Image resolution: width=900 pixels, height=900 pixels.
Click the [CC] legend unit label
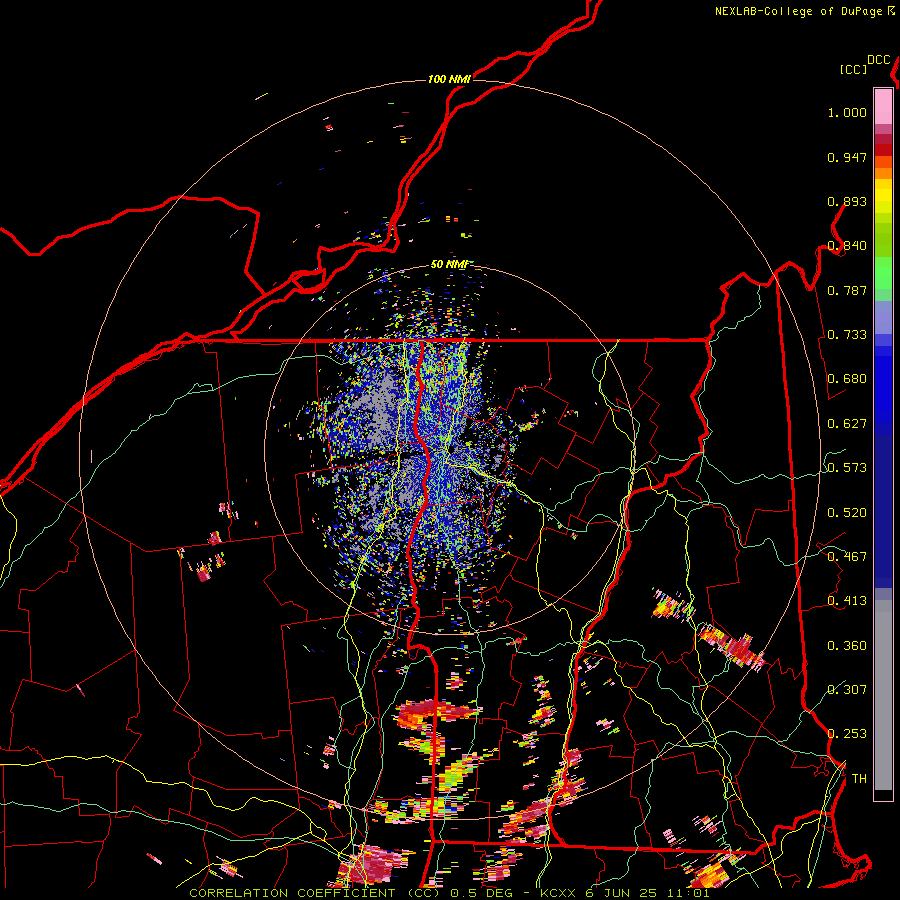853,69
